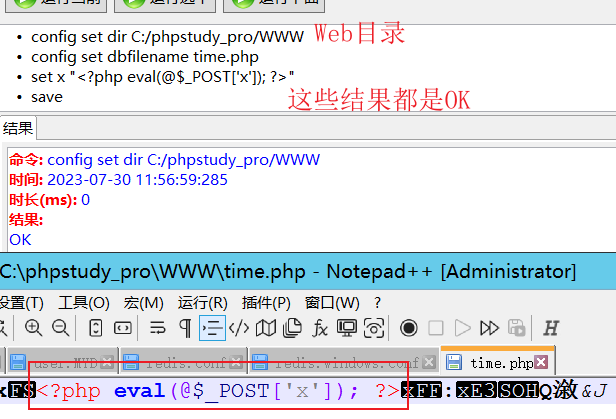Toggle word wrap in Notepad++ toolbar
616x419 pixels.
158,328
